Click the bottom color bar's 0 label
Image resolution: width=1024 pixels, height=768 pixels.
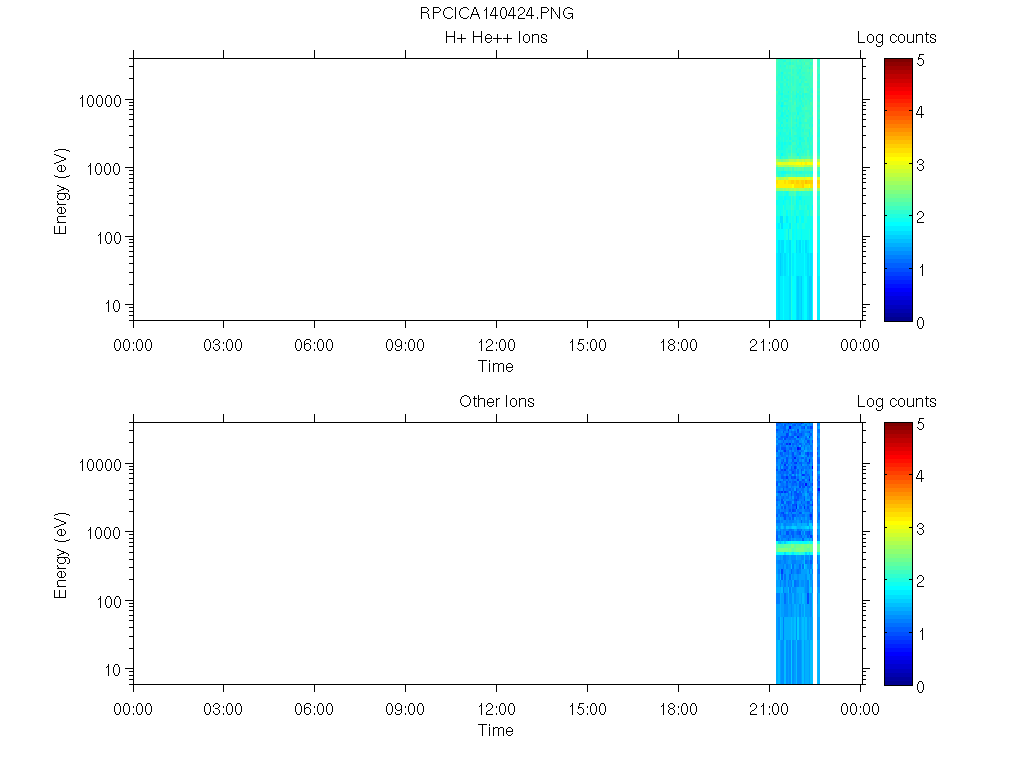pyautogui.click(x=920, y=687)
